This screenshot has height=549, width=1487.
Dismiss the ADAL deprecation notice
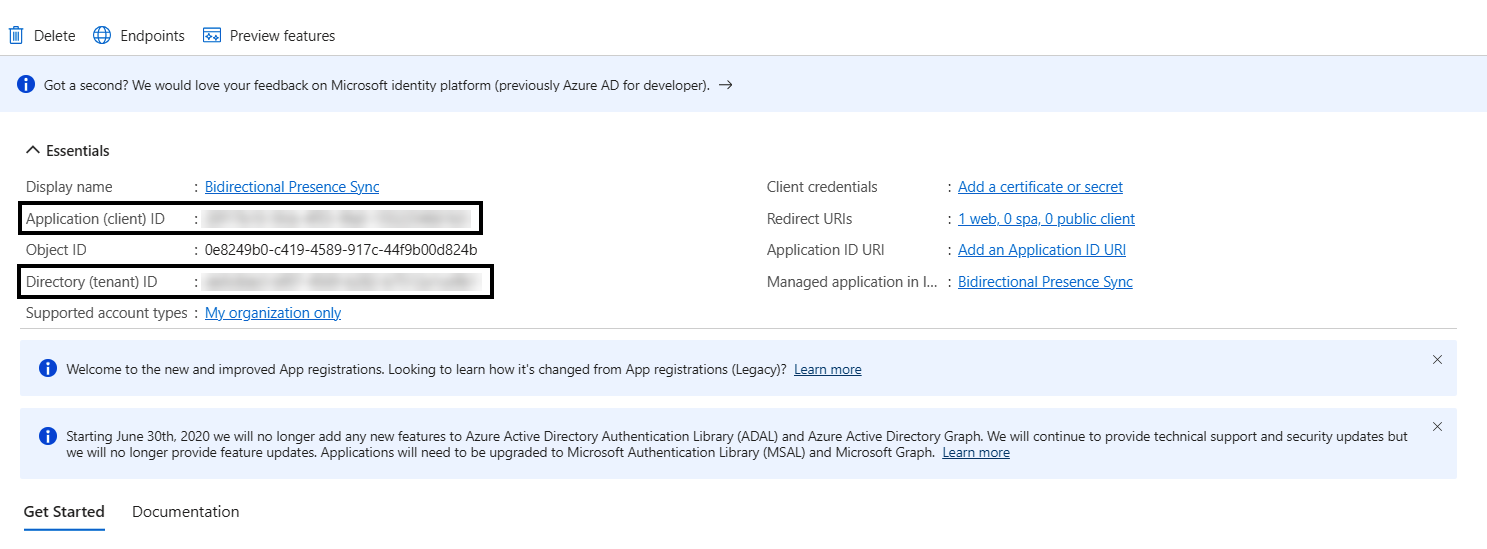1437,427
